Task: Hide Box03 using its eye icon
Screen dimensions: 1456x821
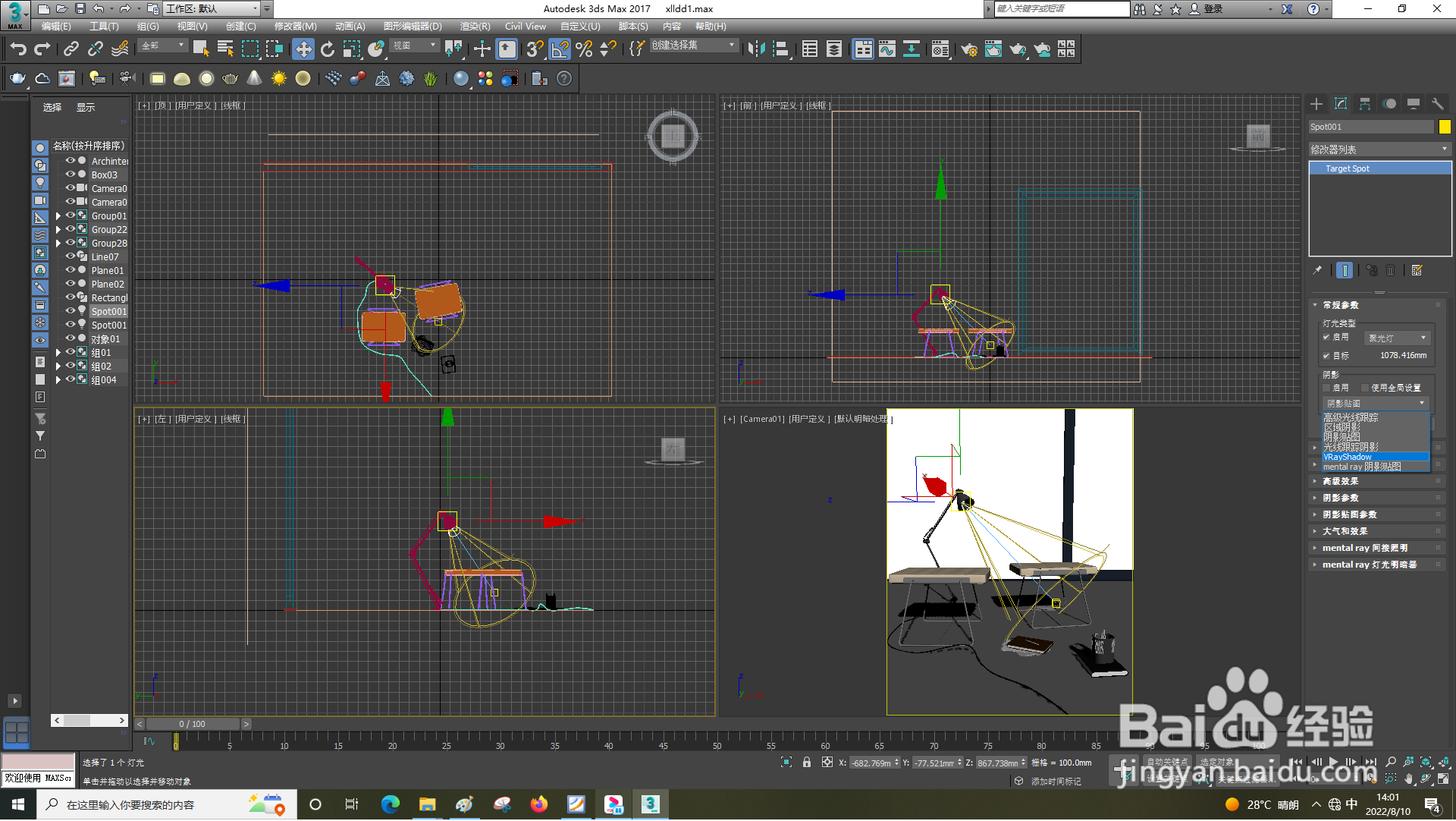Action: (x=71, y=175)
